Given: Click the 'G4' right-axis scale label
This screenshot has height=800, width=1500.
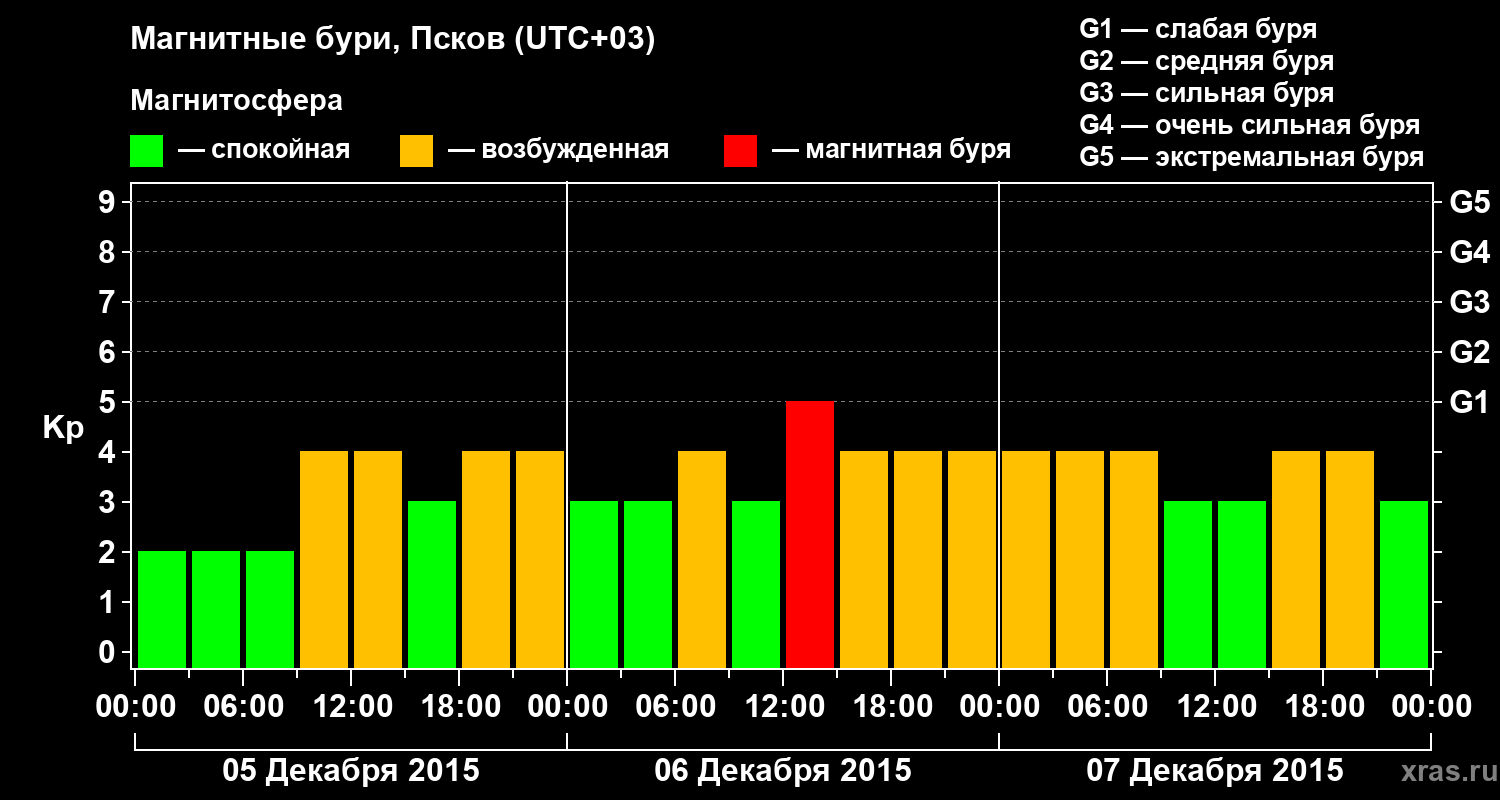Looking at the screenshot, I should pyautogui.click(x=1469, y=252).
